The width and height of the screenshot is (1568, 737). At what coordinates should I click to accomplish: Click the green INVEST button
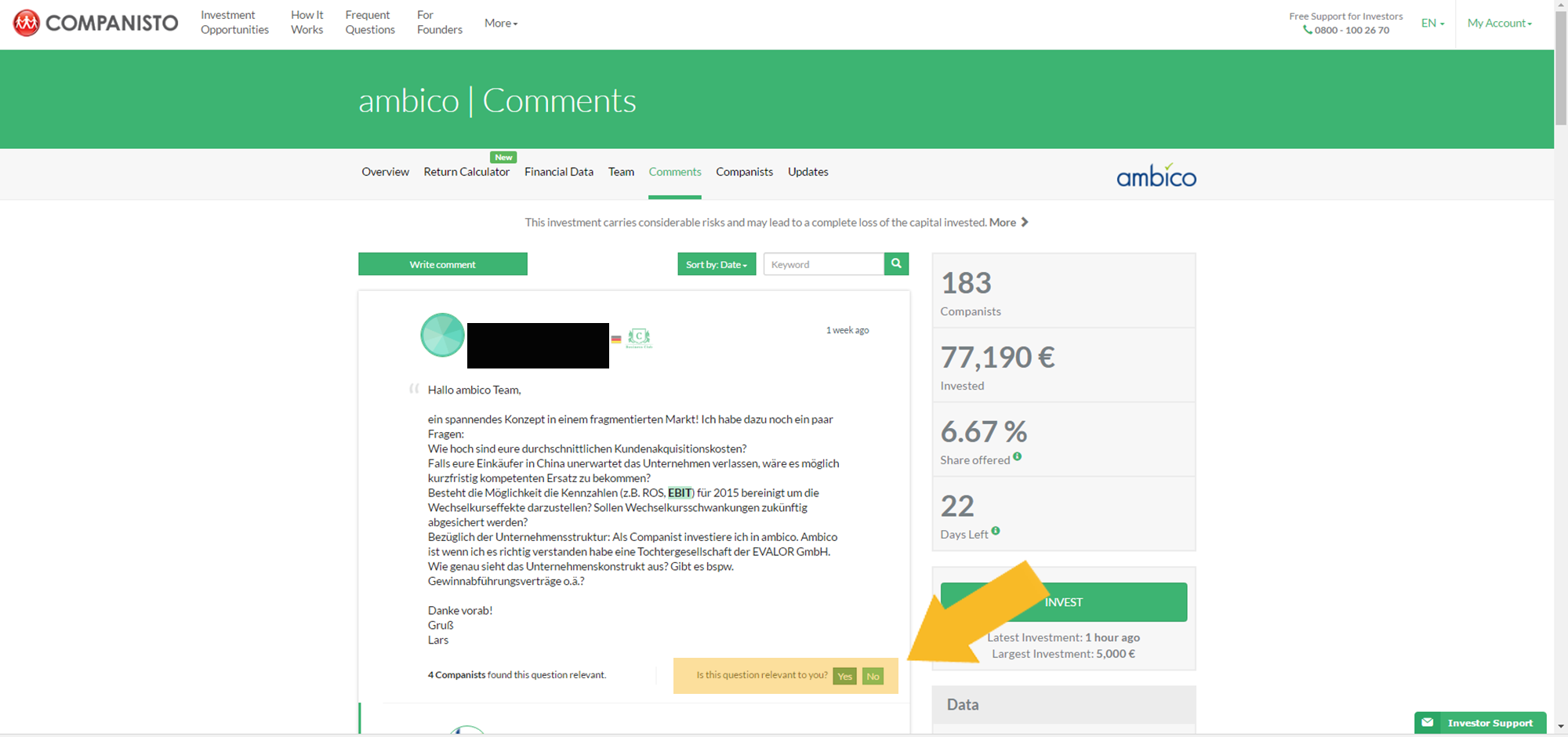[1064, 602]
